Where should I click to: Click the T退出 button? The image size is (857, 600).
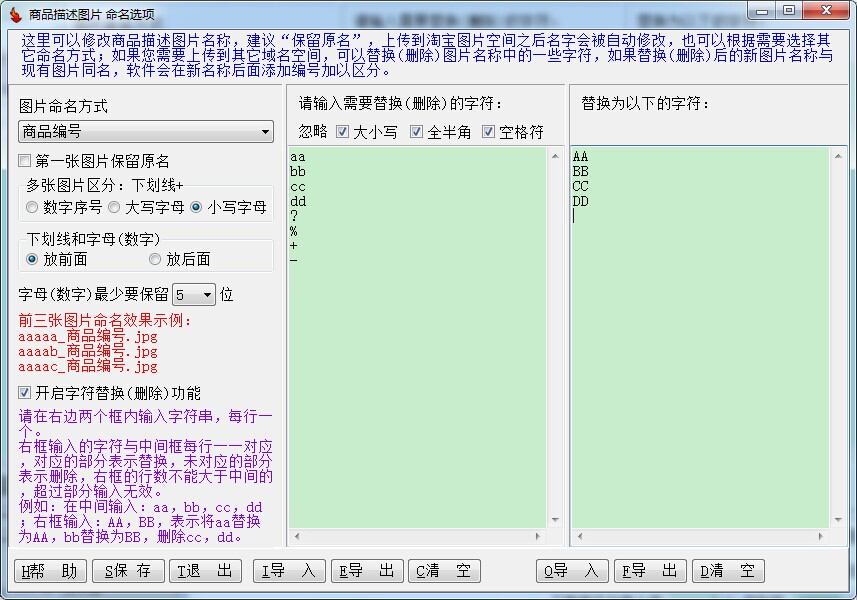click(205, 571)
